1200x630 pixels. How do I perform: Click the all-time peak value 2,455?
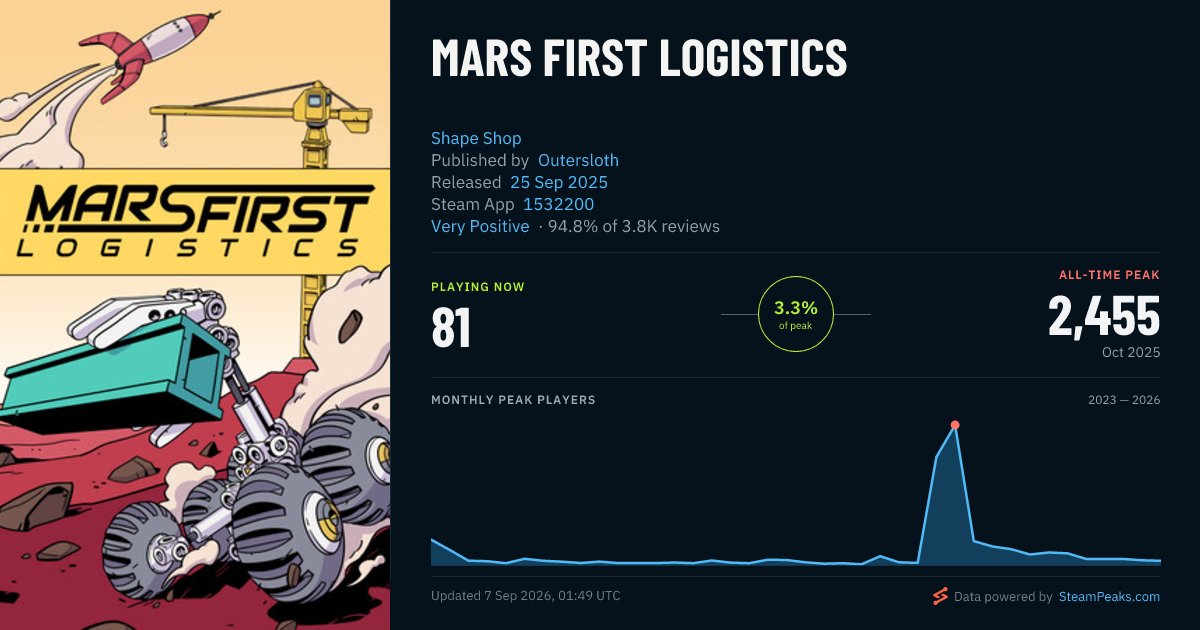pos(1104,315)
